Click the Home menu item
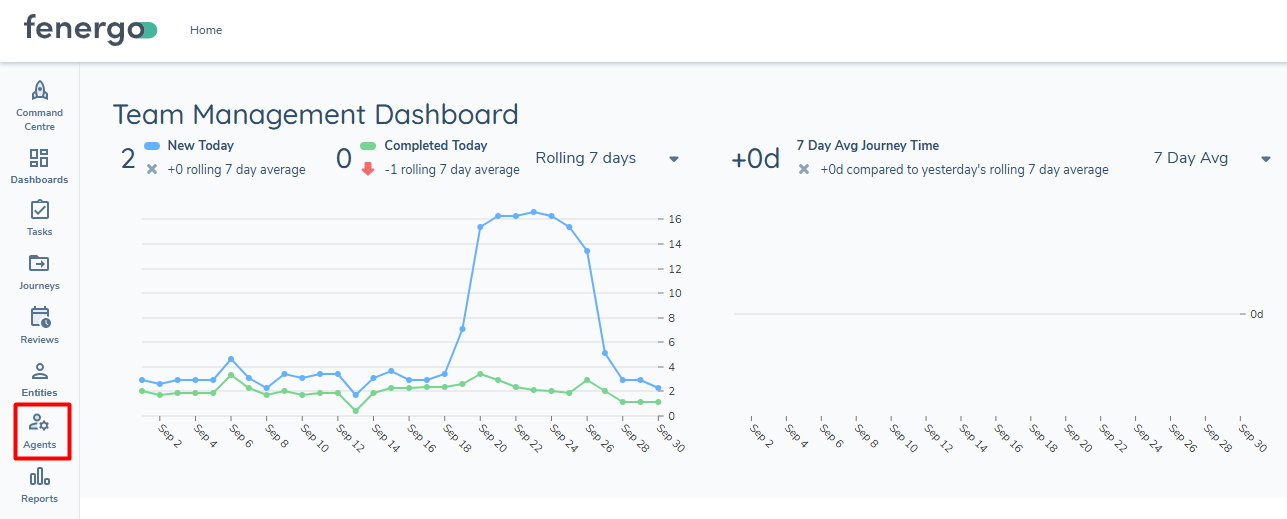Image resolution: width=1287 pixels, height=519 pixels. coord(206,30)
